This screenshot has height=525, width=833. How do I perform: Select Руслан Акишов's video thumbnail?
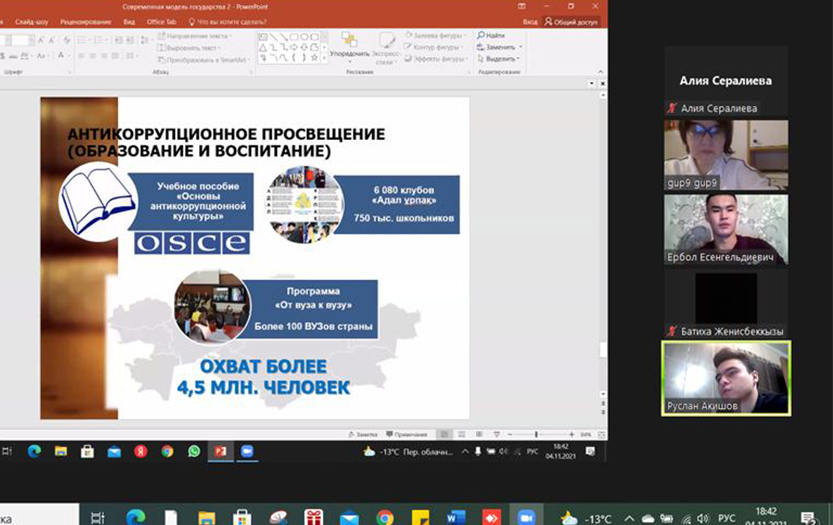click(x=726, y=378)
